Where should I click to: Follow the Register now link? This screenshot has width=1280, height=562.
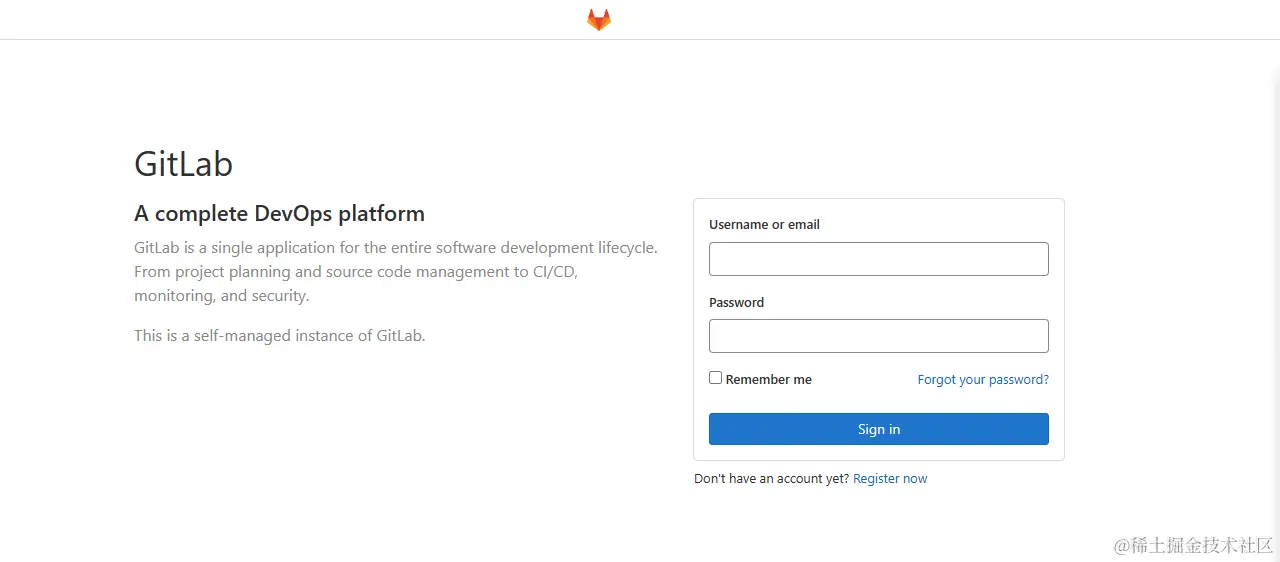pyautogui.click(x=890, y=479)
